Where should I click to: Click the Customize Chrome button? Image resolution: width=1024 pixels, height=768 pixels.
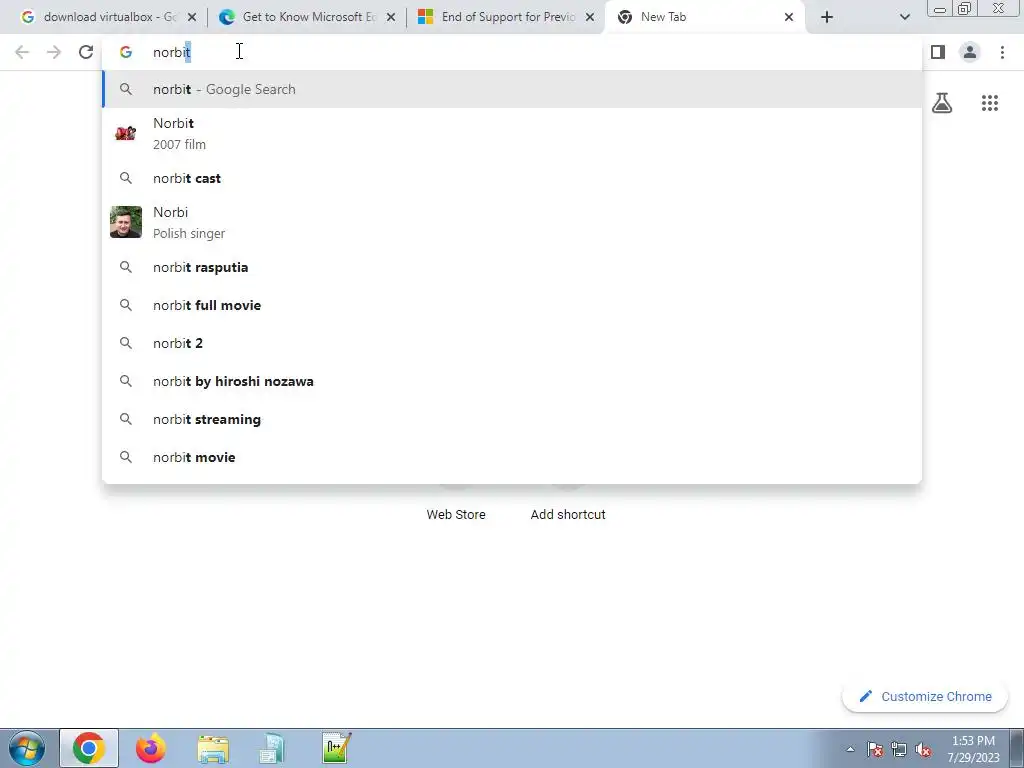925,696
